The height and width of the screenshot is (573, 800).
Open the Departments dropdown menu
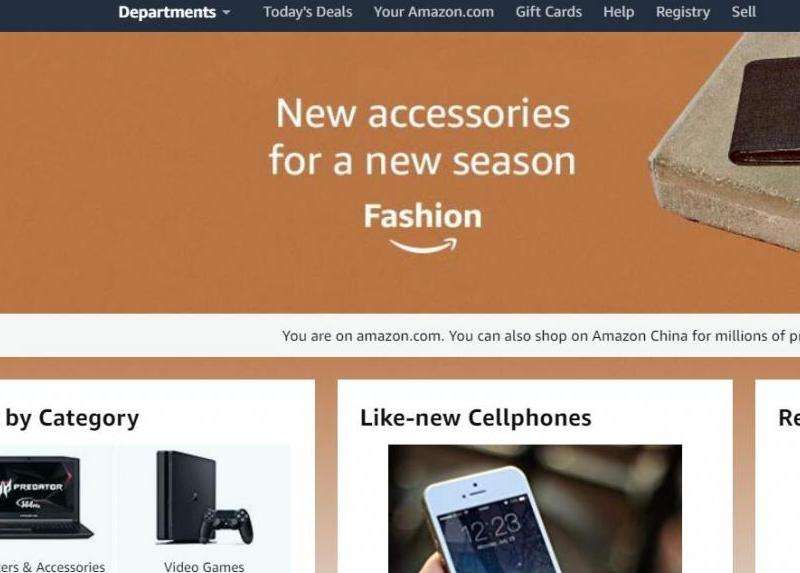pyautogui.click(x=174, y=12)
